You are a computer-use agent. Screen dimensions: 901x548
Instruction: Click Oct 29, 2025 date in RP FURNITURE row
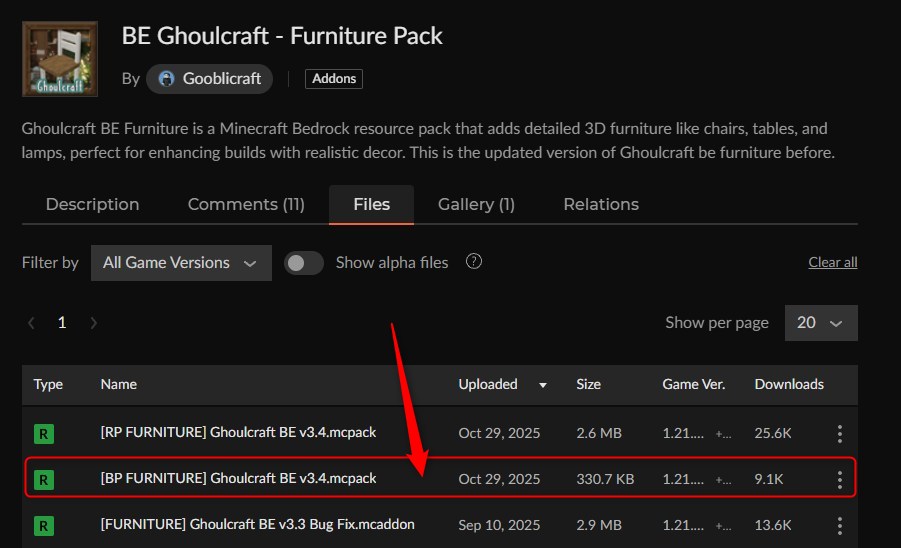coord(499,433)
